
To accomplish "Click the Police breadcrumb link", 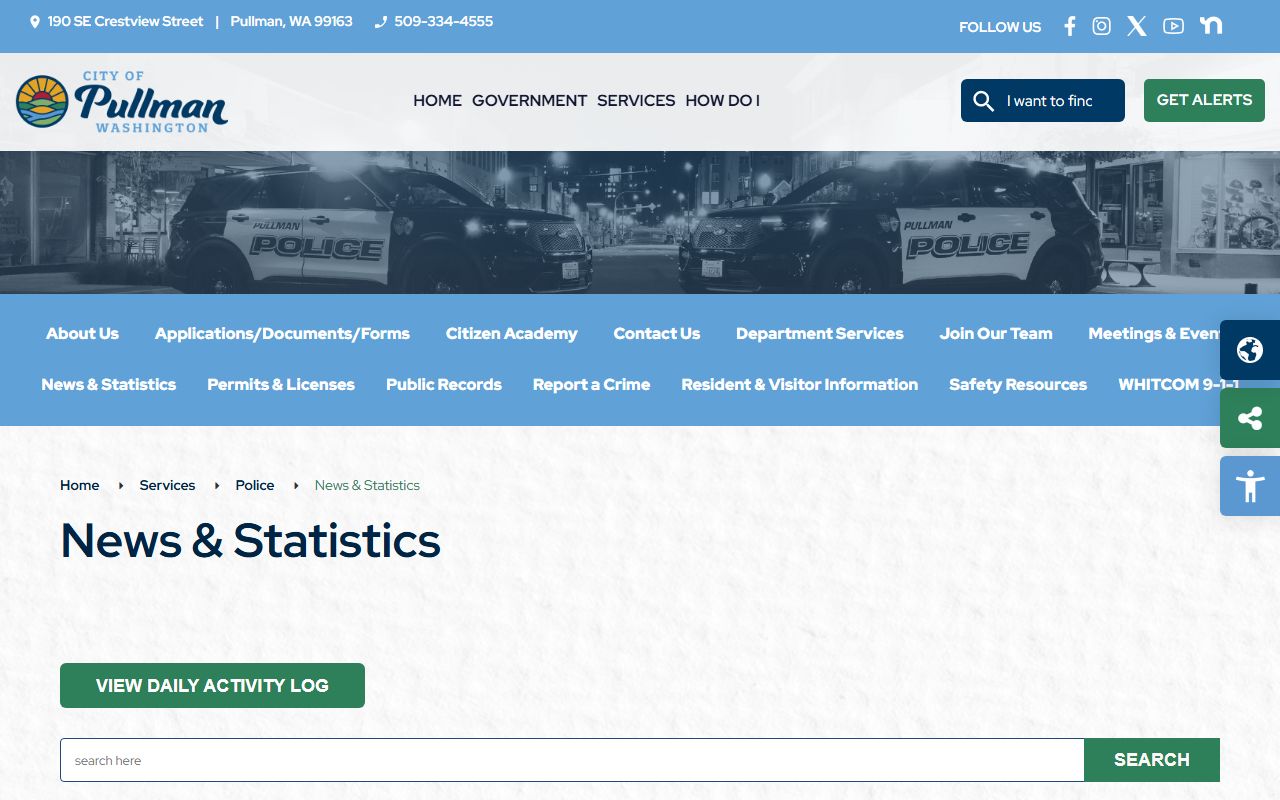I will click(x=255, y=485).
